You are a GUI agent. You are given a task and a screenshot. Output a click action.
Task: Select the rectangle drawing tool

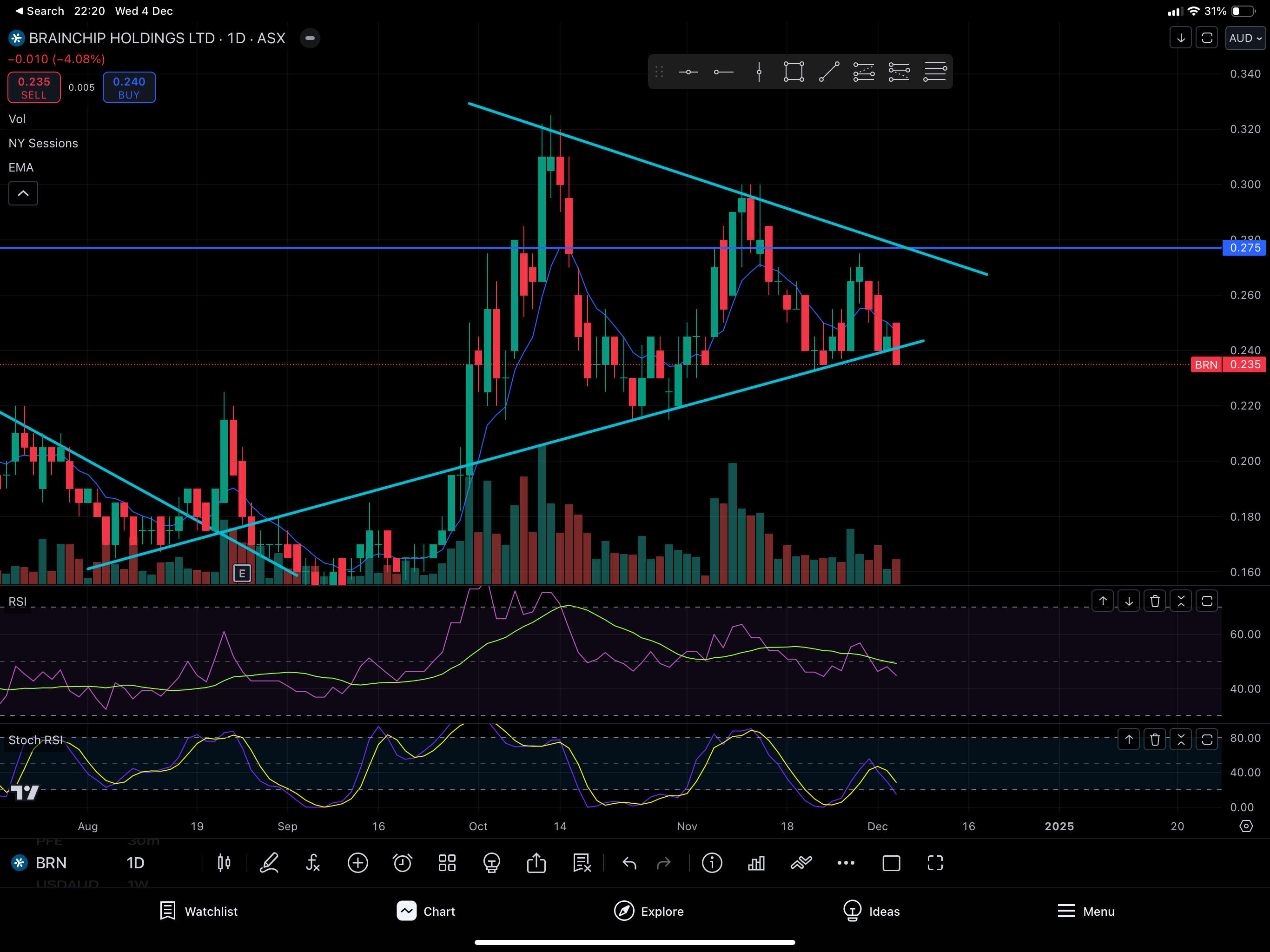[x=794, y=73]
